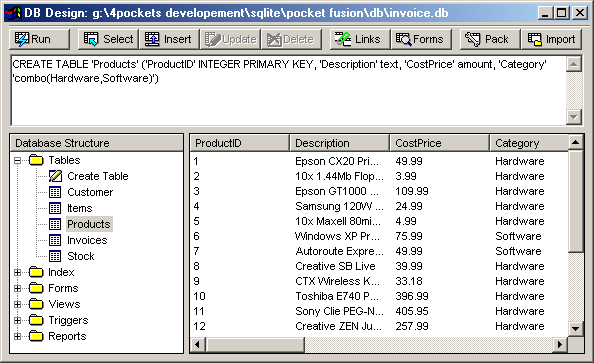Expand the Forms tree node
Screen dimensions: 594x363
click(17, 288)
